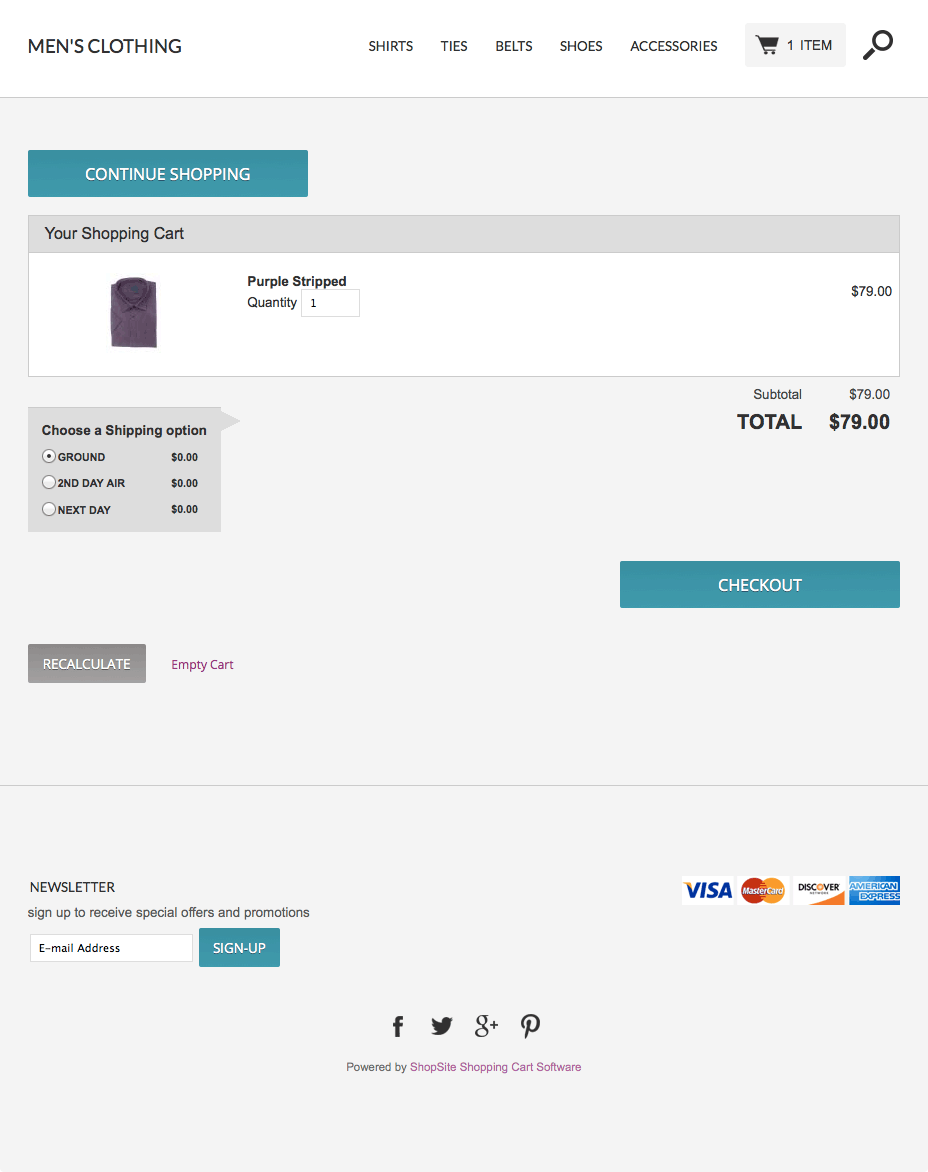Go to Accessories in navigation
Image resolution: width=928 pixels, height=1172 pixels.
click(673, 46)
